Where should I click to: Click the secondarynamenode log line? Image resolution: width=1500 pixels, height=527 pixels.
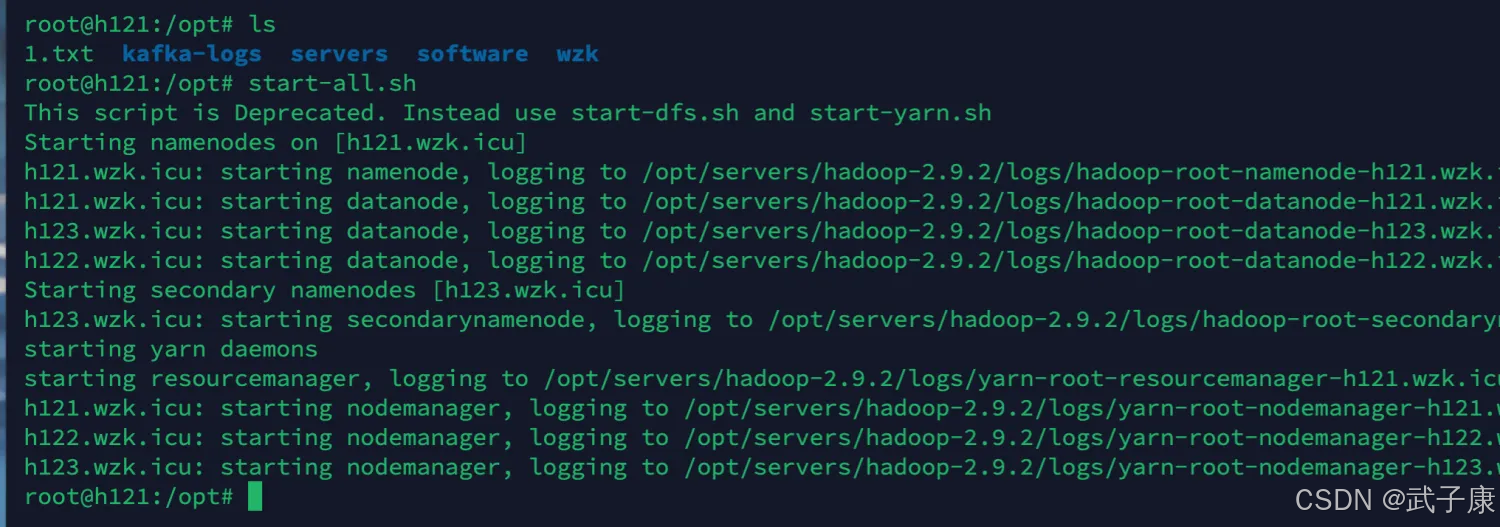click(762, 319)
